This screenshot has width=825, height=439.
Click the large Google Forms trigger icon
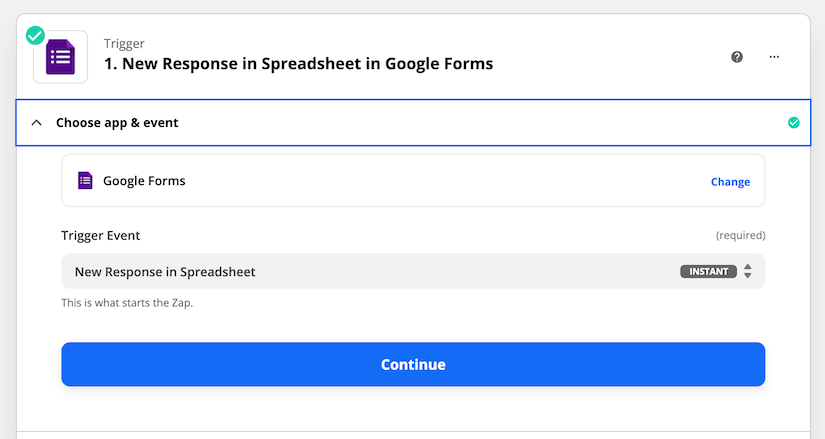tap(61, 57)
